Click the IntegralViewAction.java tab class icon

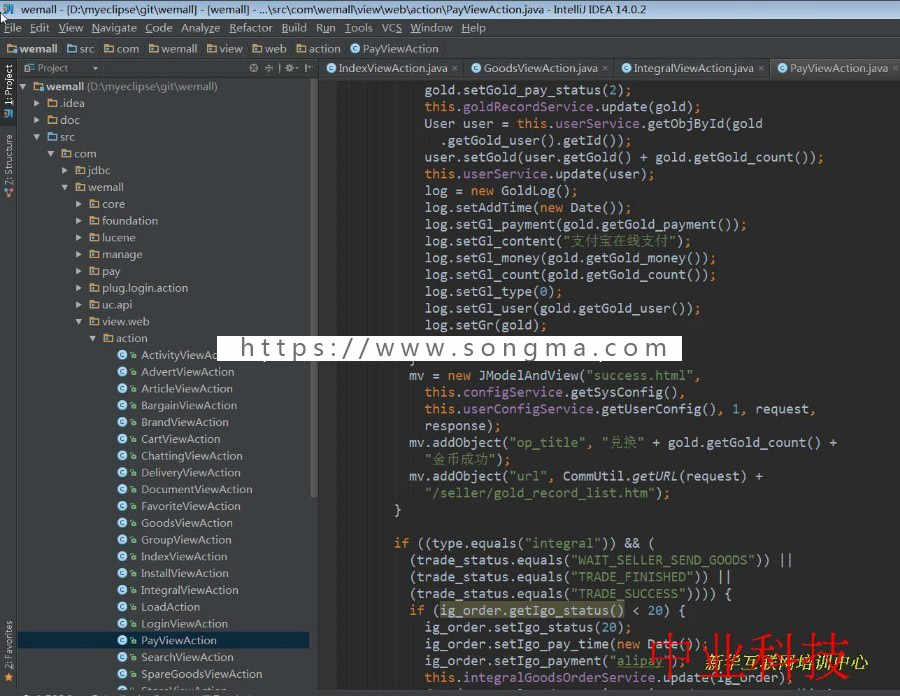click(626, 68)
